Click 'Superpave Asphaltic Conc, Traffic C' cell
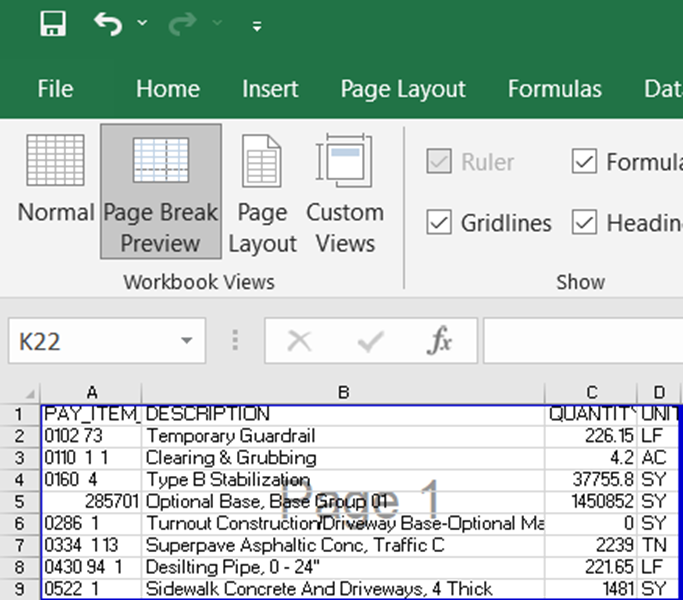Viewport: 683px width, 600px height. (343, 546)
